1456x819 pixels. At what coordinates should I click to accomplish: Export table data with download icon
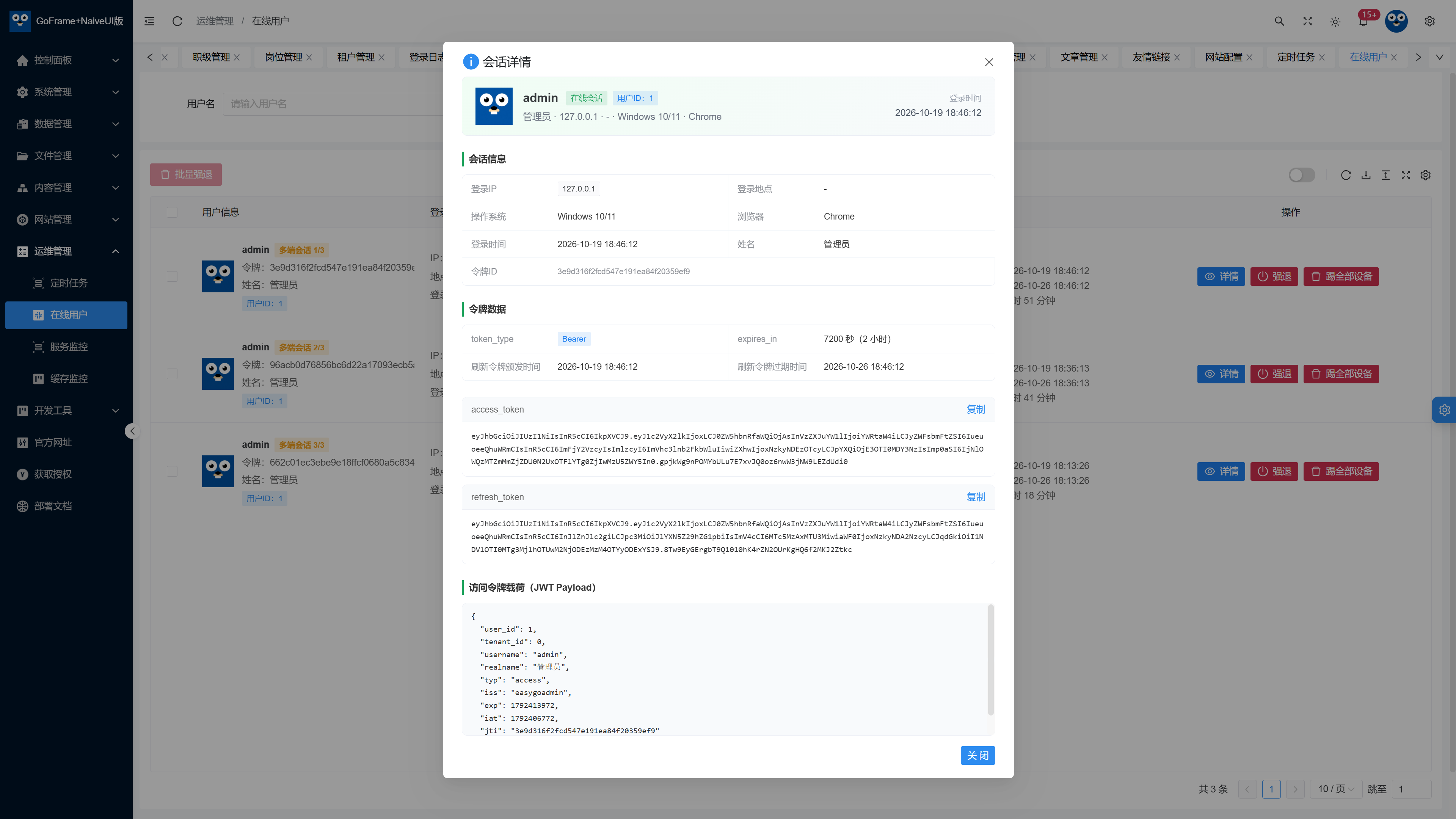coord(1365,175)
